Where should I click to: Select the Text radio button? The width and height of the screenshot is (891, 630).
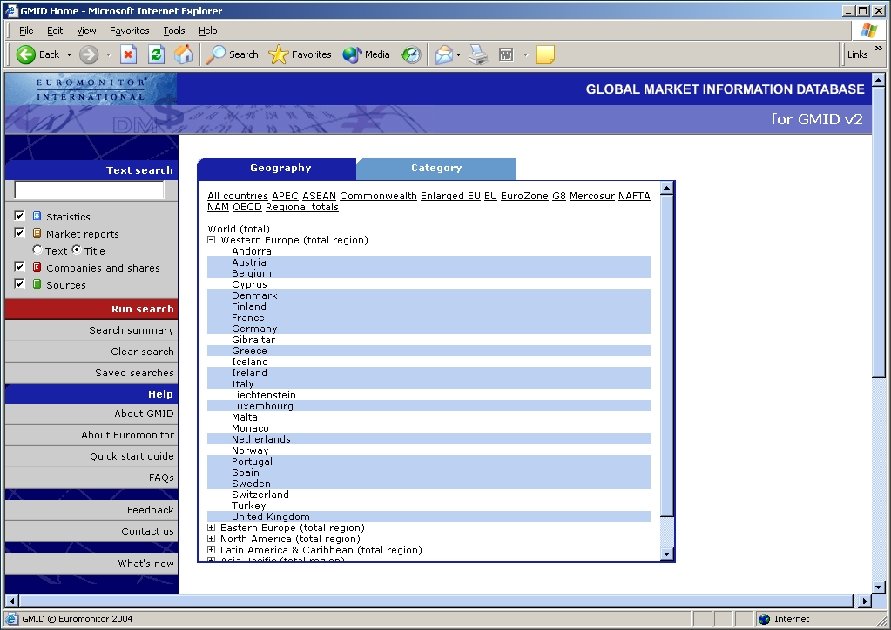37,250
